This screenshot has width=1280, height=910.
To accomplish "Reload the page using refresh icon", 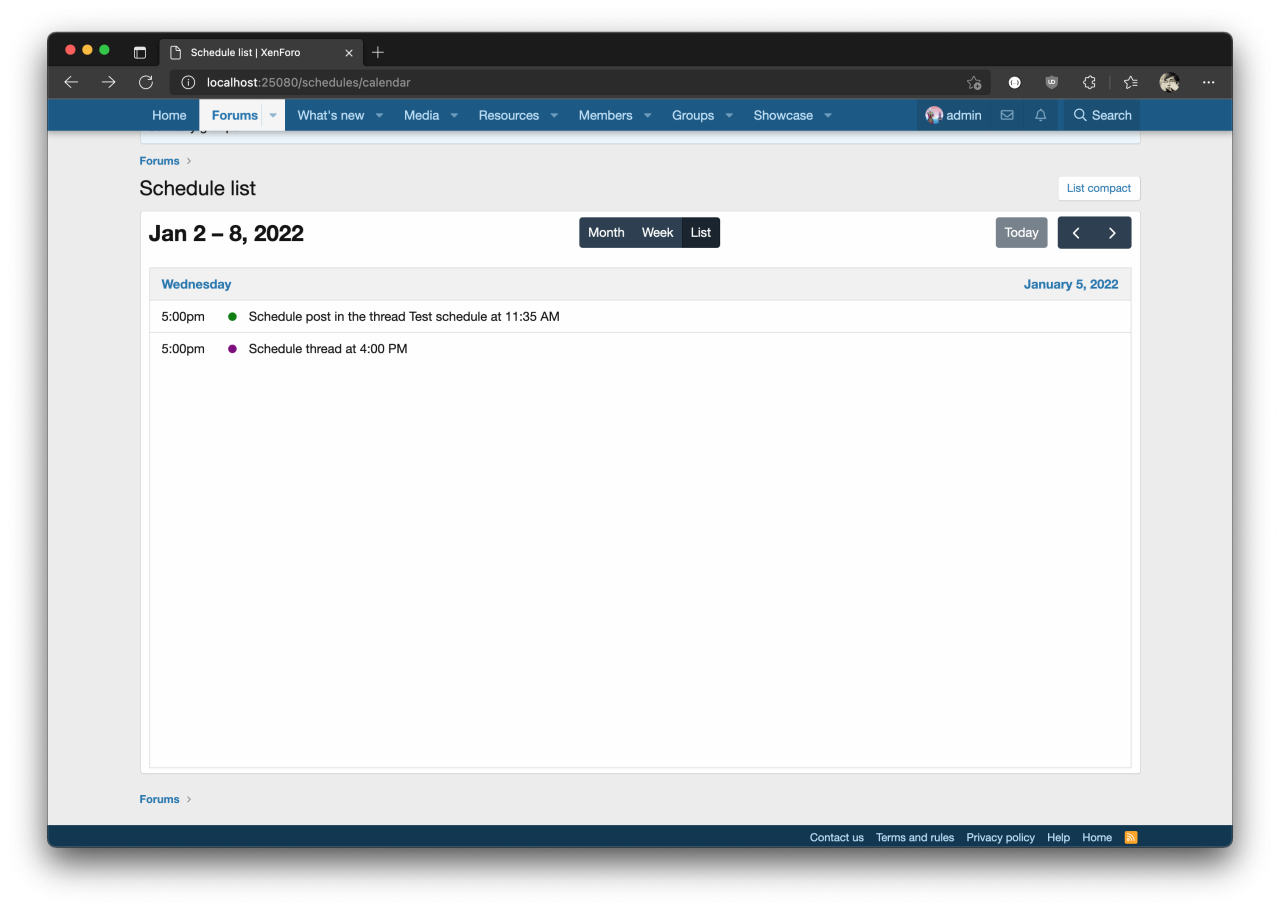I will (x=146, y=82).
